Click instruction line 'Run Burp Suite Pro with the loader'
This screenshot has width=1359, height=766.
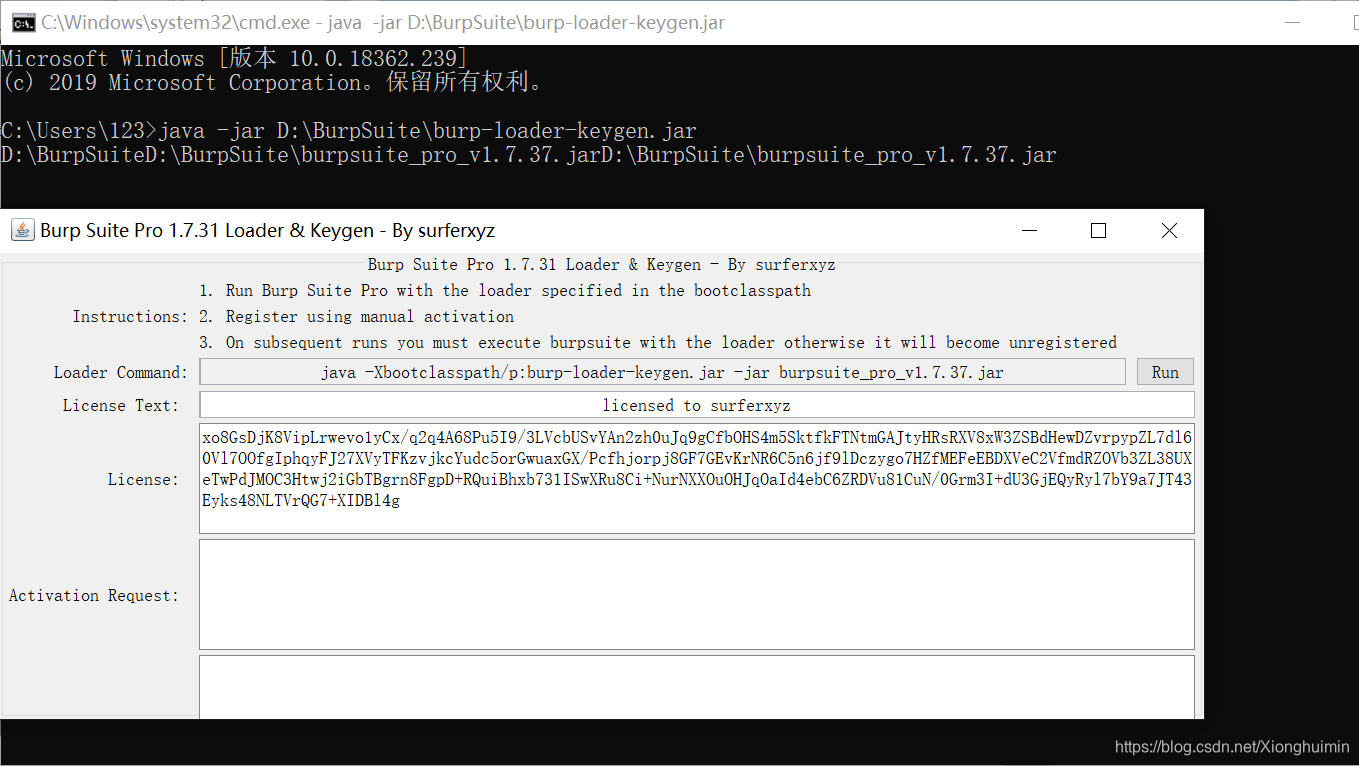505,290
